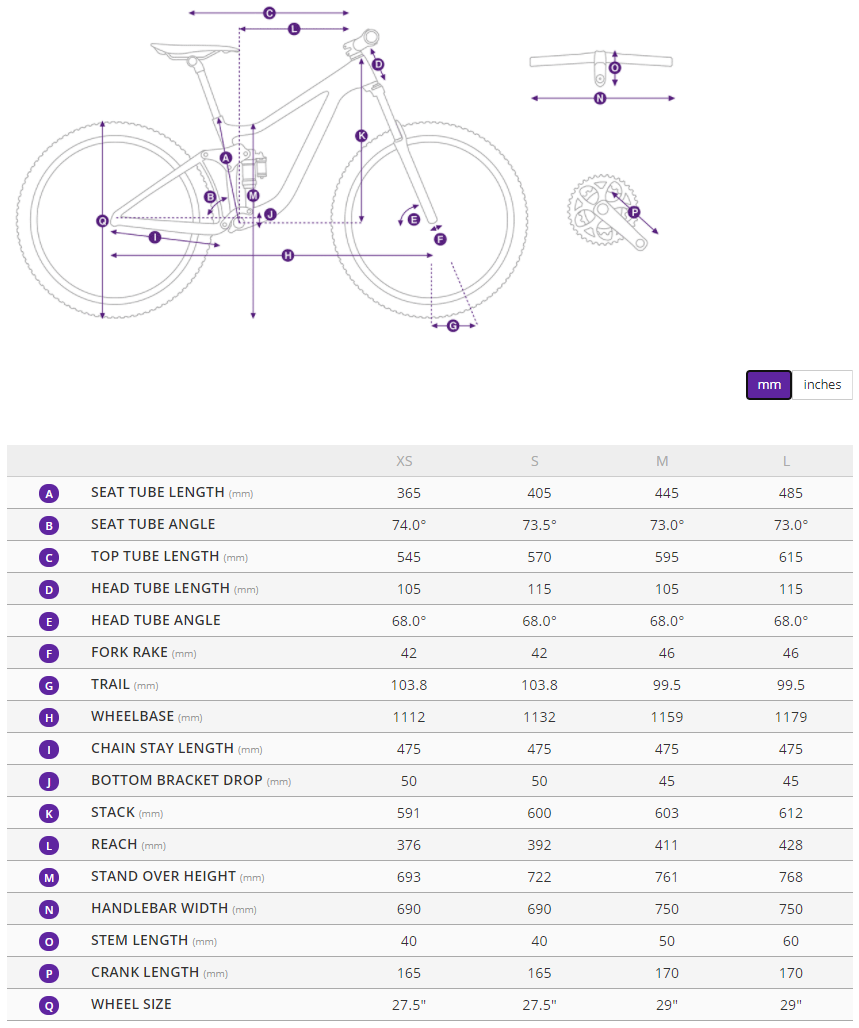
Task: Switch units to inches
Action: point(822,385)
